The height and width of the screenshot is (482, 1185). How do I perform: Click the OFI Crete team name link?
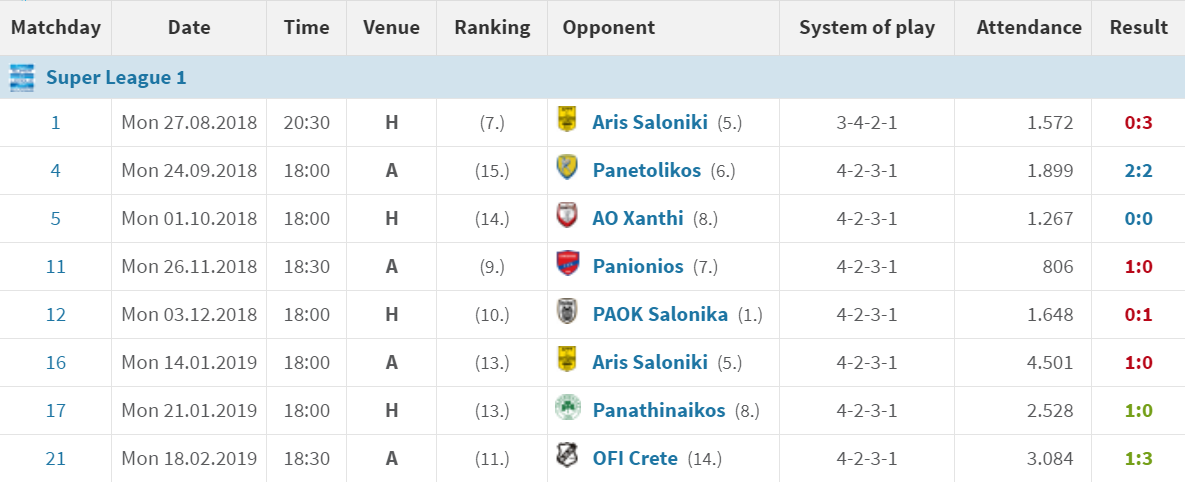click(635, 459)
